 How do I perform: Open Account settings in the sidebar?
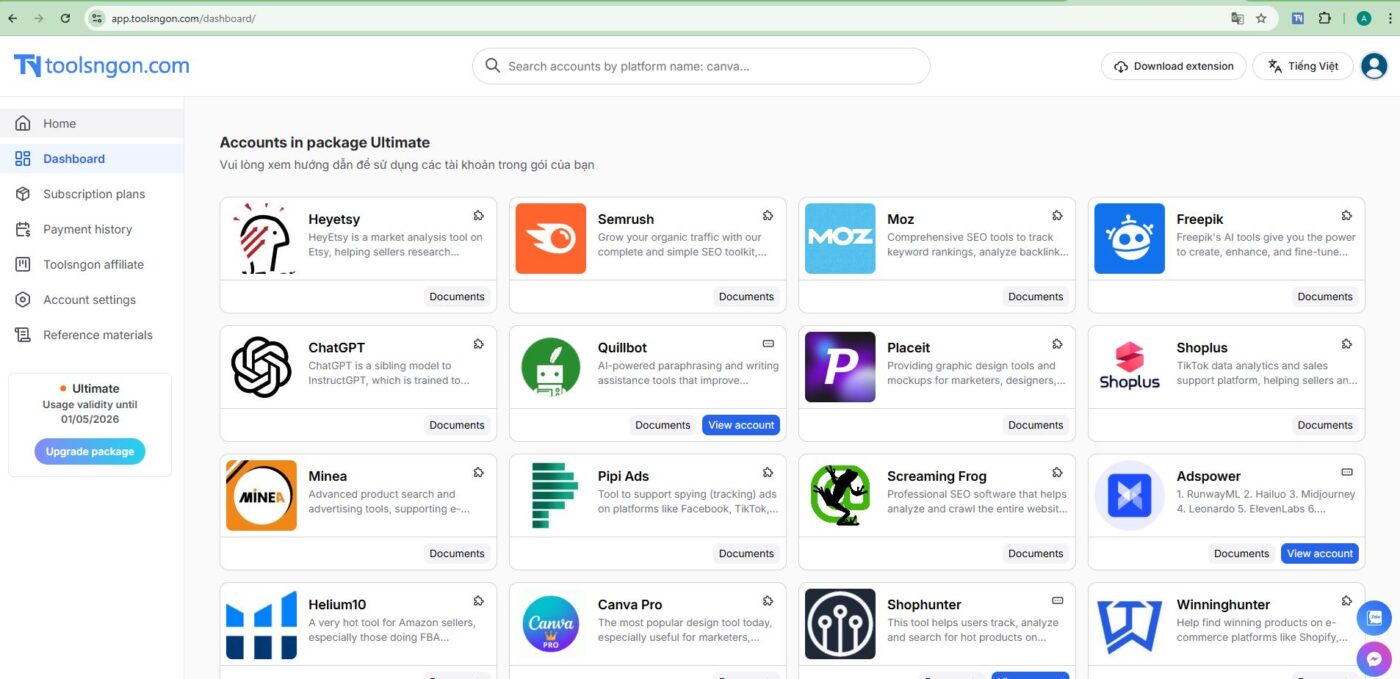pyautogui.click(x=92, y=299)
